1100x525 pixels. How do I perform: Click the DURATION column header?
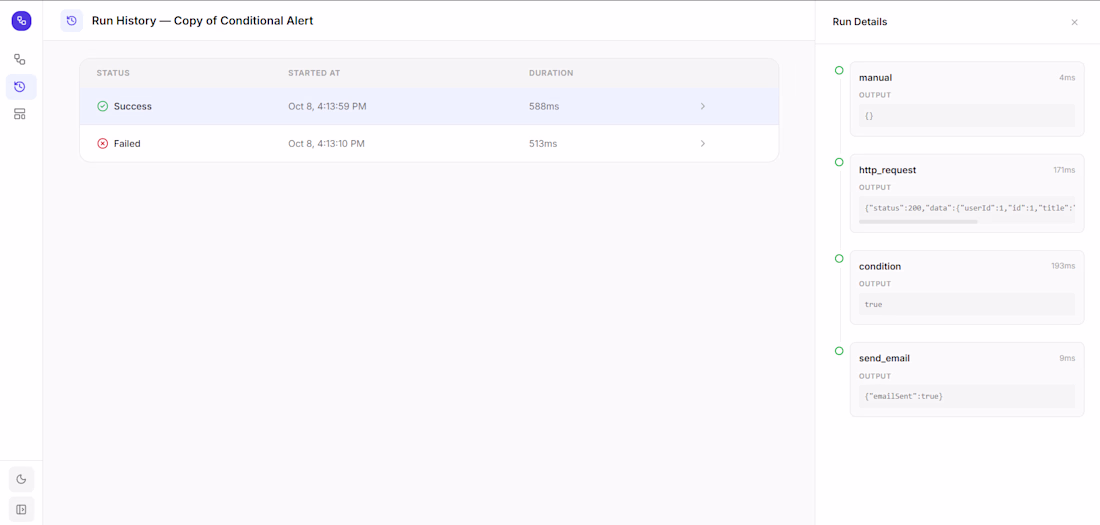point(551,73)
